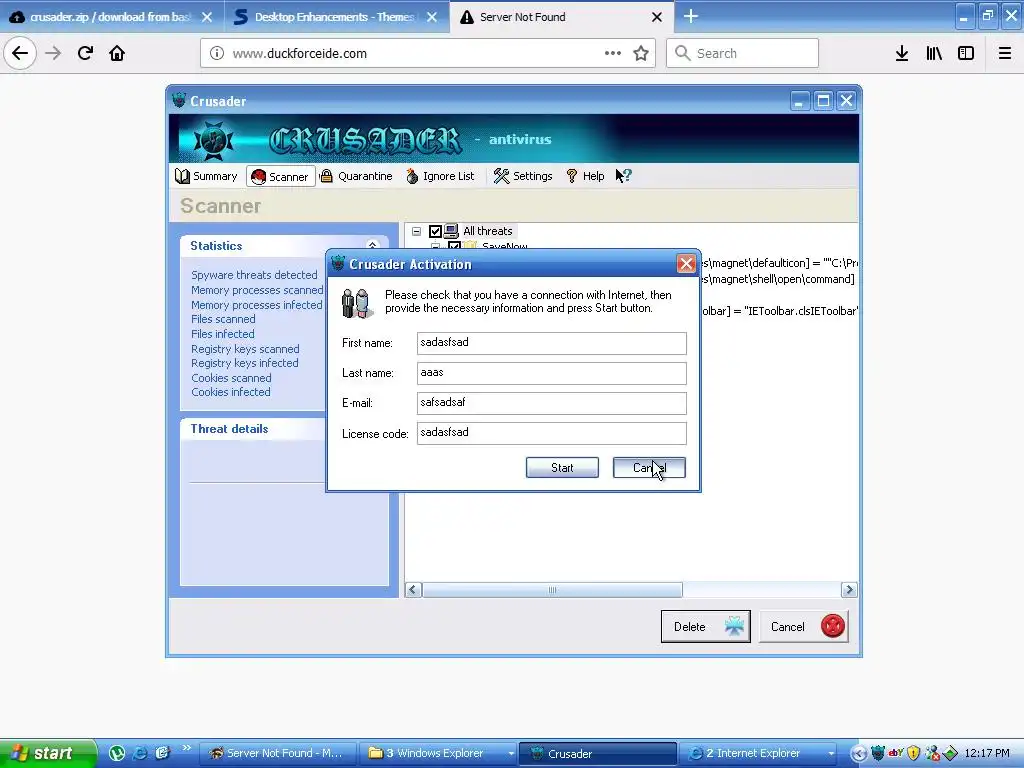Open the Firefox Library icon
The width and height of the screenshot is (1024, 768).
tap(934, 54)
